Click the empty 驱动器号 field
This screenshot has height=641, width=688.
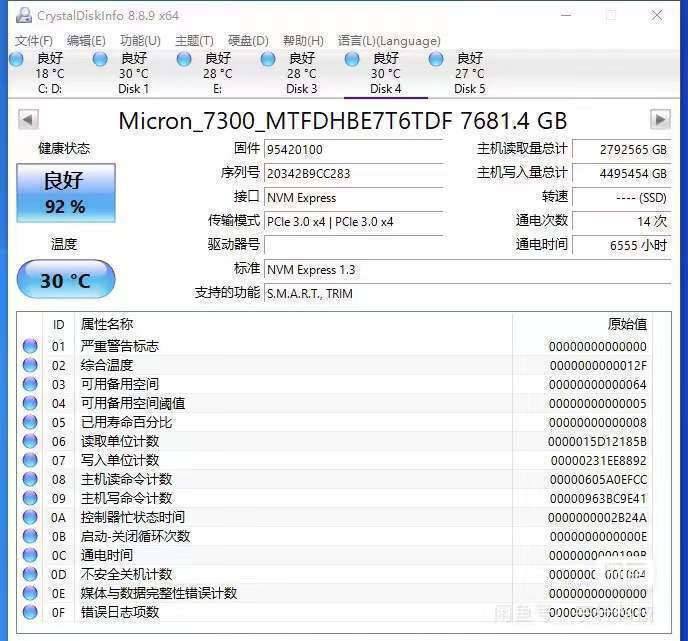point(353,245)
